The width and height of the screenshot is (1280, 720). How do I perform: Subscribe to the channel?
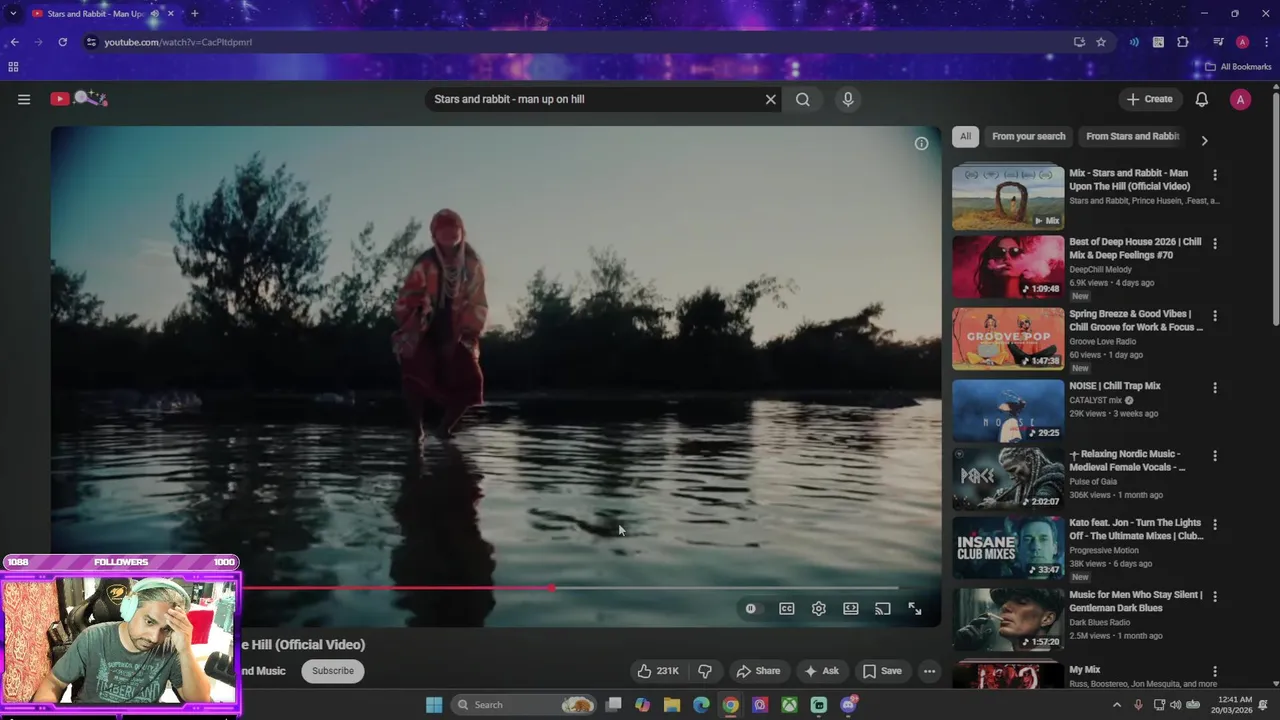tap(333, 671)
